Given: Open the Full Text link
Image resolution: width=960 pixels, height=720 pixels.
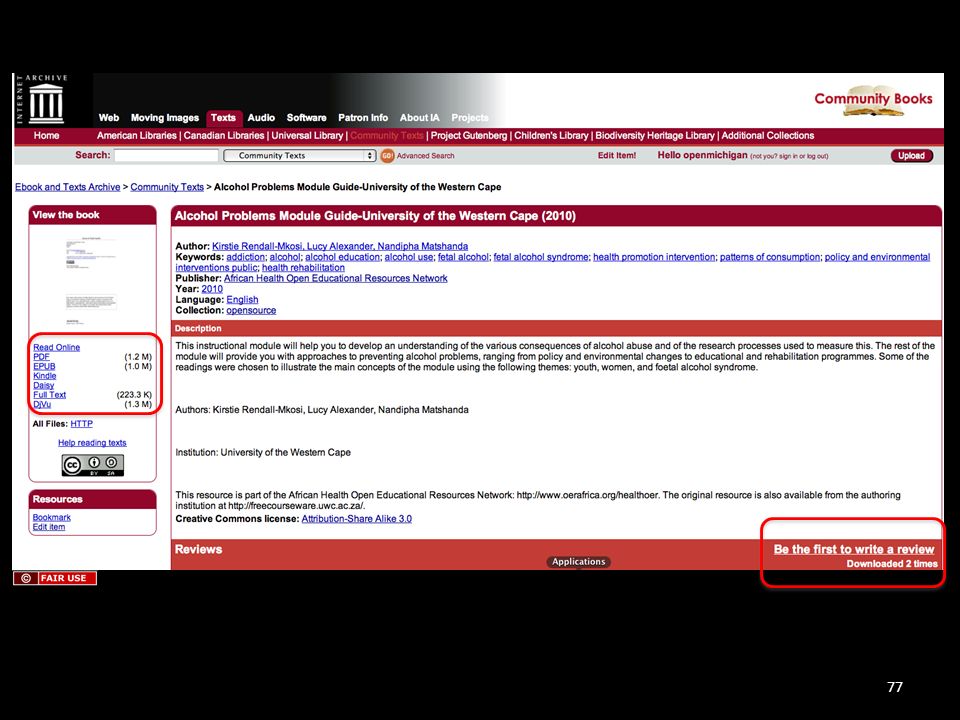Looking at the screenshot, I should 49,395.
